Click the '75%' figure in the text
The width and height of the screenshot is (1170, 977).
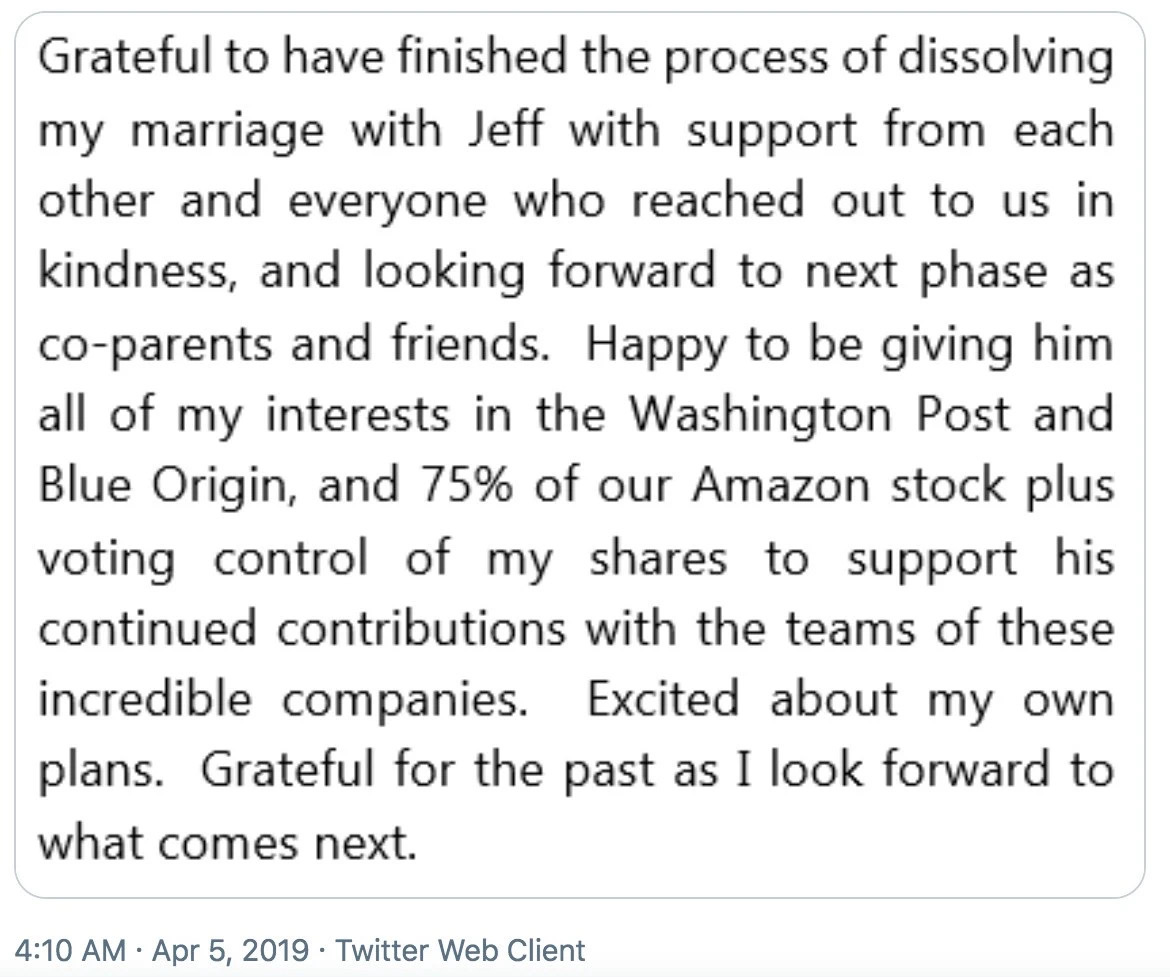pyautogui.click(x=467, y=485)
